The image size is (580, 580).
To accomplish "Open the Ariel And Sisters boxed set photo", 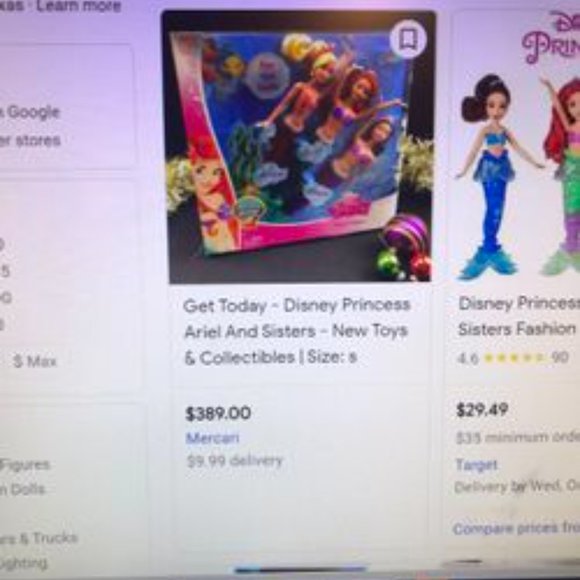I will (x=300, y=147).
